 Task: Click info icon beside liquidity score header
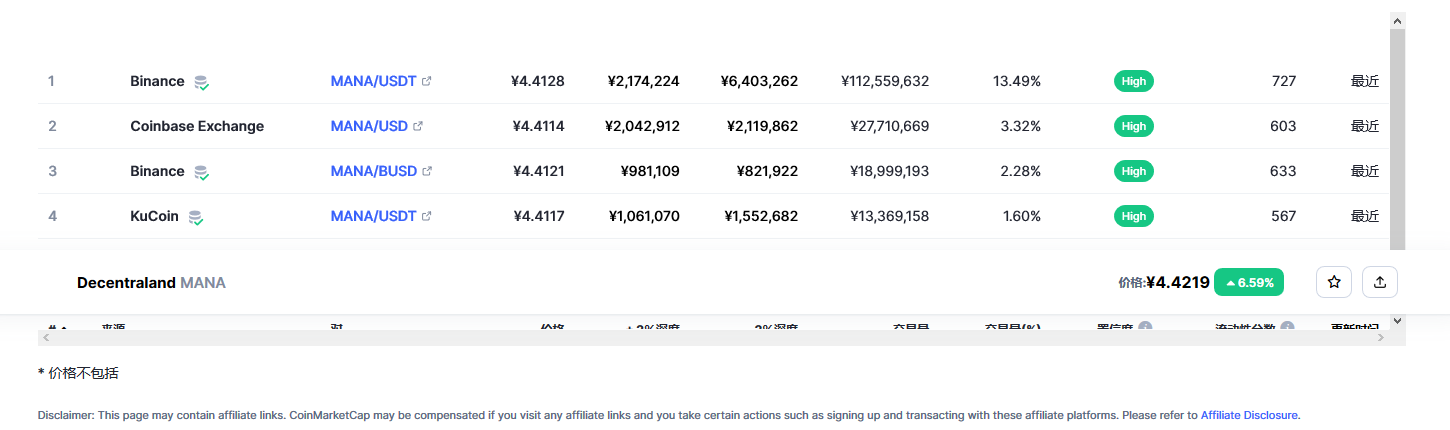tap(1287, 327)
